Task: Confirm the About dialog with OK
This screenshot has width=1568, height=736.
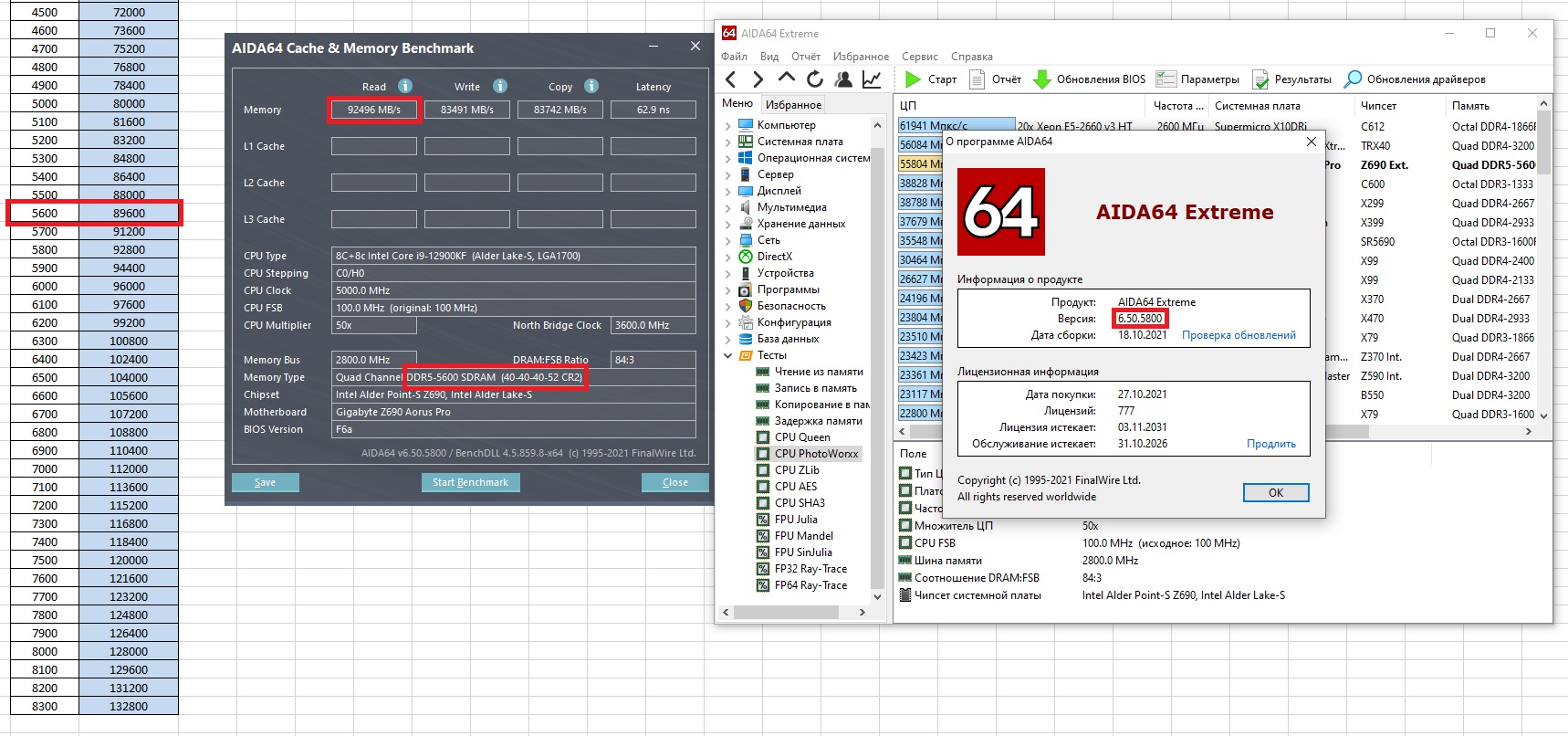Action: point(1276,492)
